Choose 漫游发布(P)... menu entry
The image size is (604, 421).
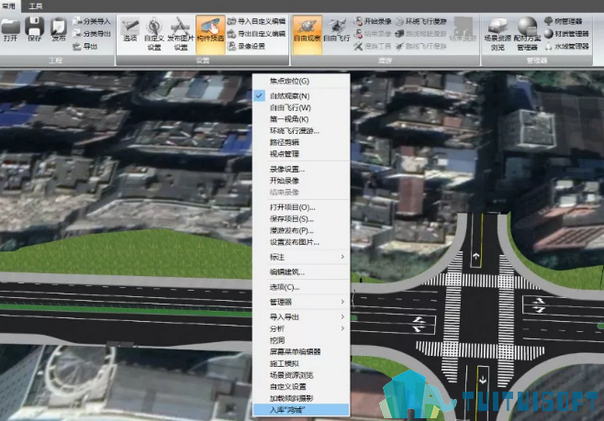coord(301,230)
